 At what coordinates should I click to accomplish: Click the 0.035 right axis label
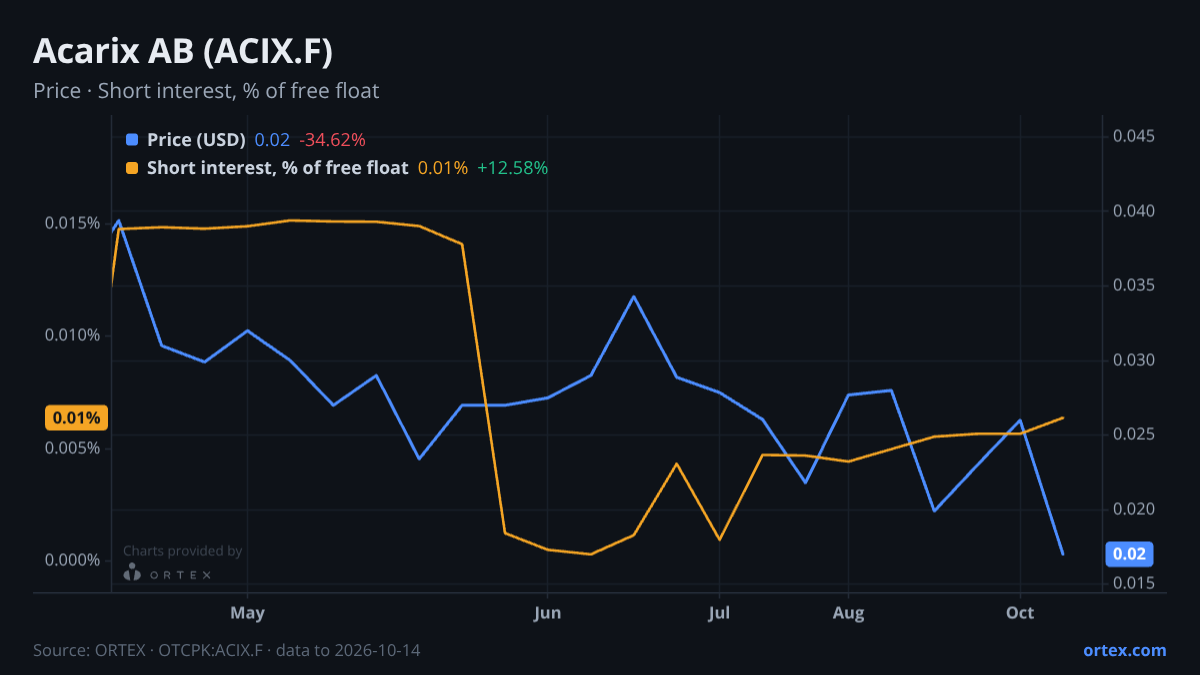tap(1134, 285)
